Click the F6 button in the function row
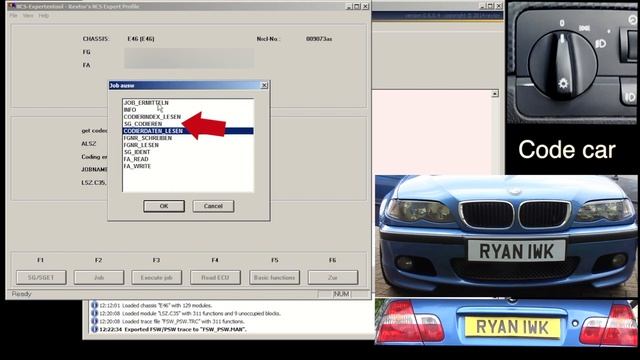Screen dimensions: 640x360 [x=333, y=278]
